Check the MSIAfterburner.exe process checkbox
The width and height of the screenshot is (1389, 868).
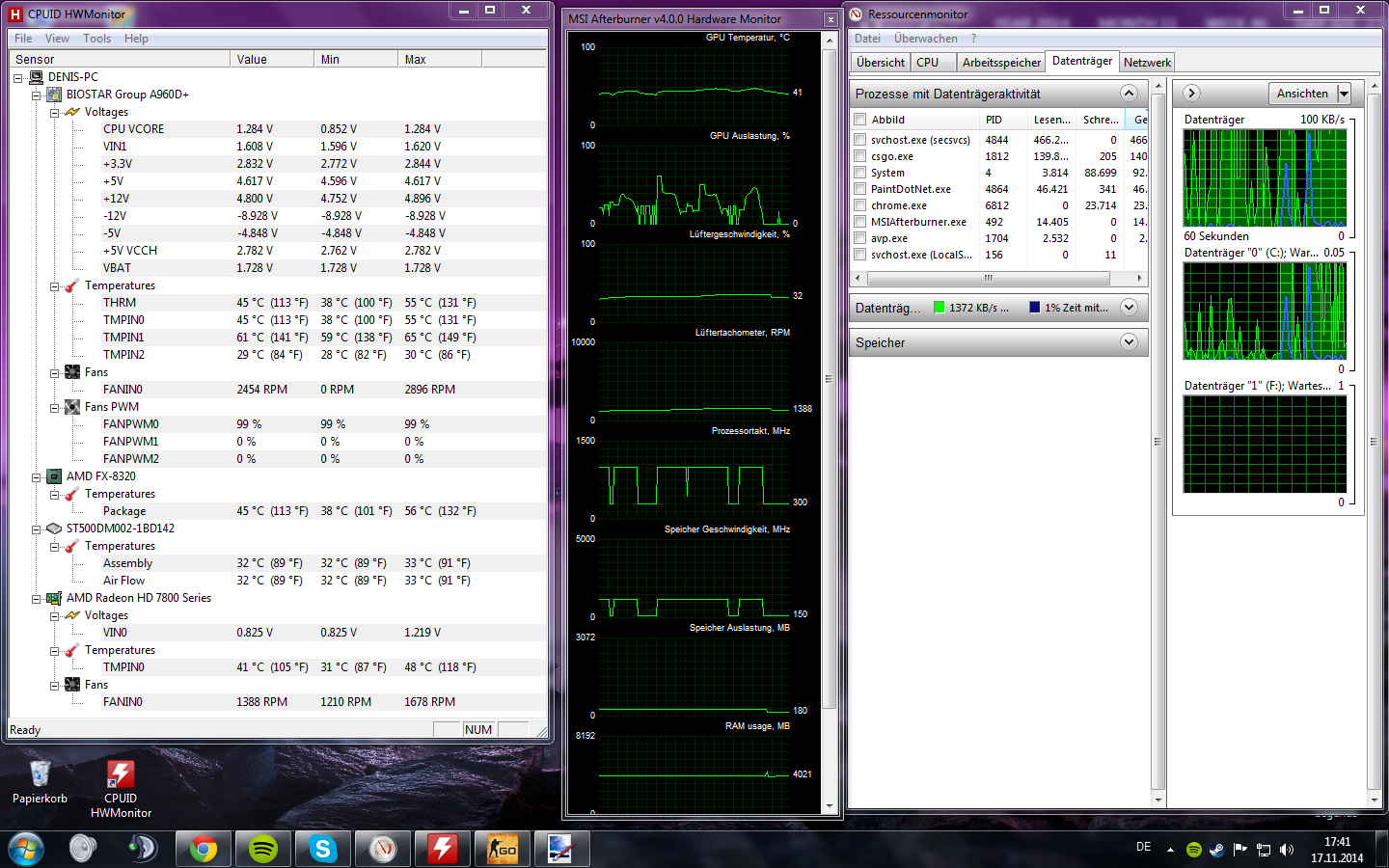click(859, 222)
